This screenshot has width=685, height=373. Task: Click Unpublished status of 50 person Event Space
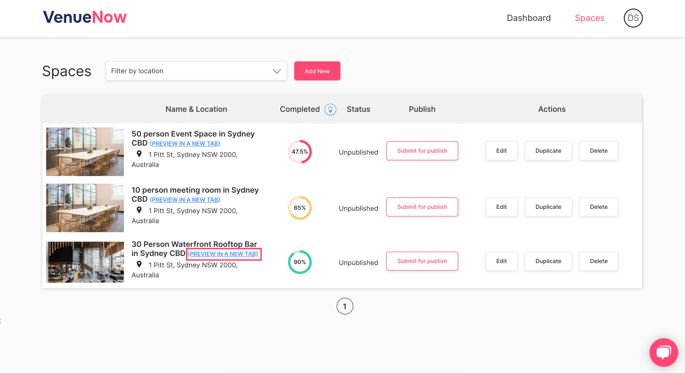point(358,152)
